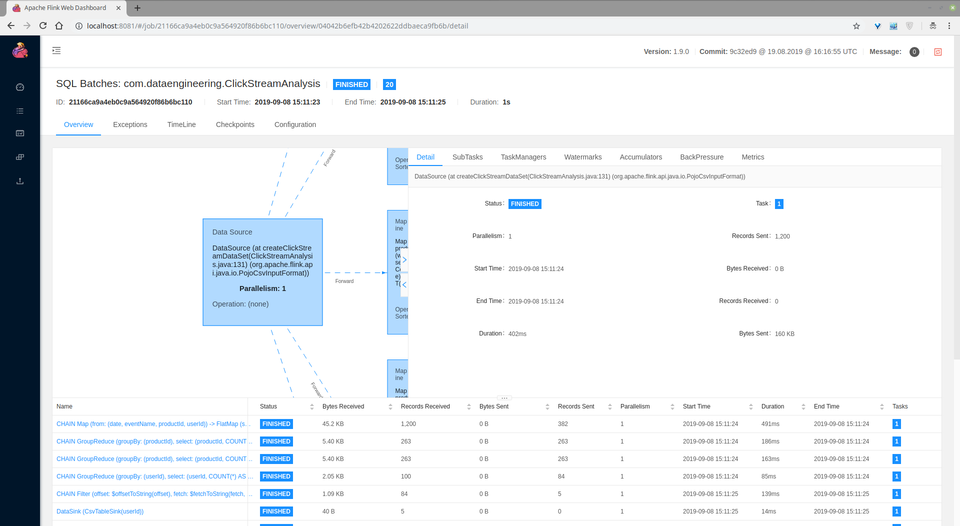Click the Duration value 402ms
This screenshot has width=960, height=526.
click(517, 334)
